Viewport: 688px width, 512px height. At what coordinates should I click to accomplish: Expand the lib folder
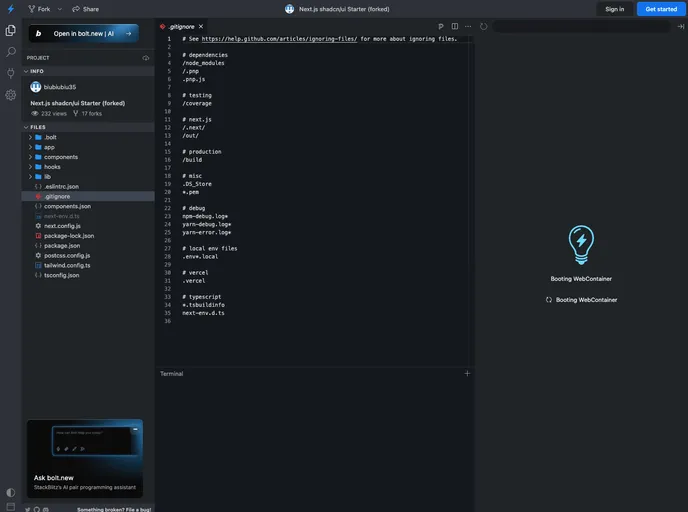(88, 177)
